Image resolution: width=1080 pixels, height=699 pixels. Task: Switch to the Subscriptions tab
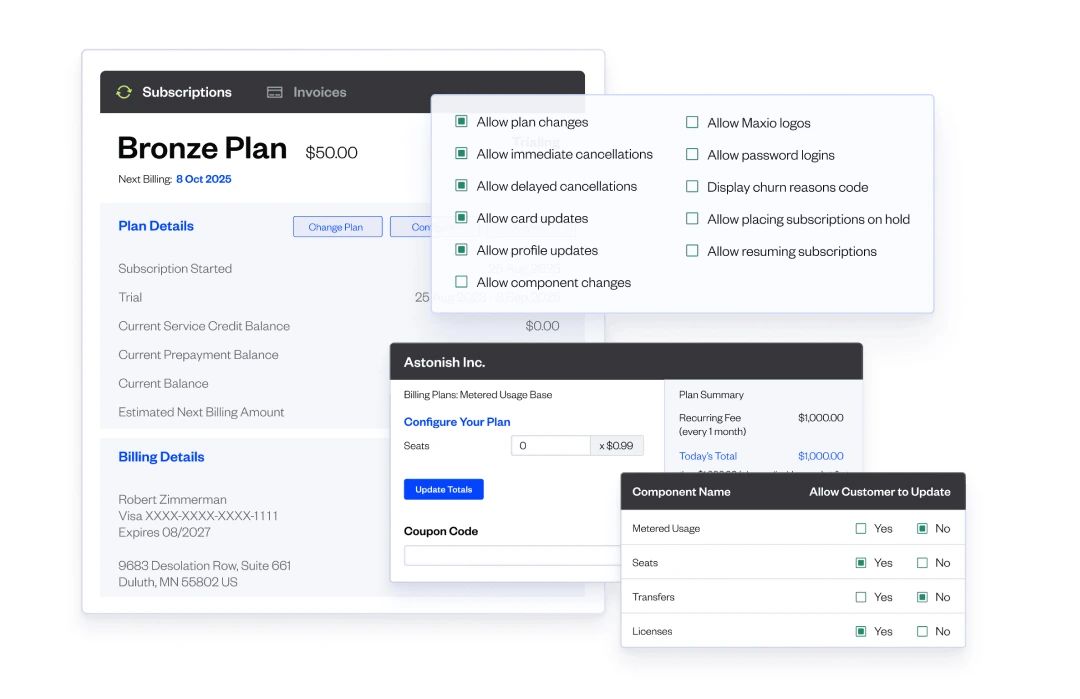click(187, 92)
